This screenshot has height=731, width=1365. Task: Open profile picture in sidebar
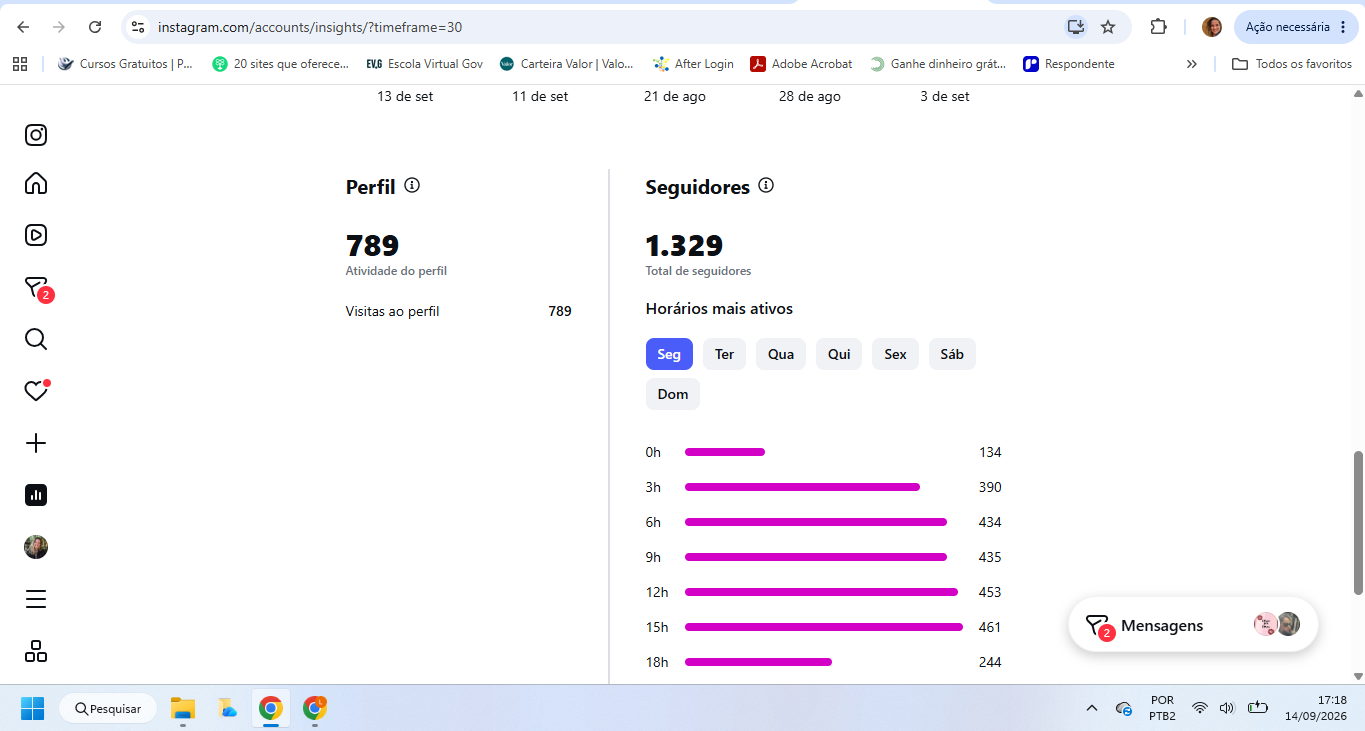pos(36,547)
